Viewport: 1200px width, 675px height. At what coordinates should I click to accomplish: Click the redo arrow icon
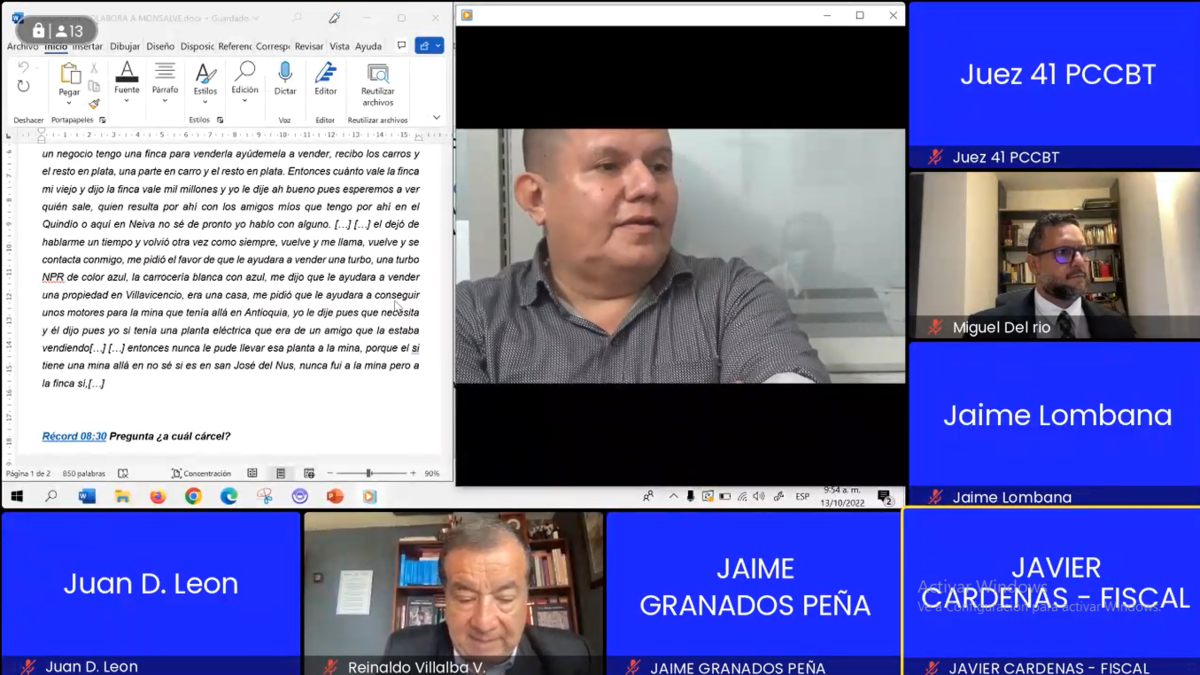pyautogui.click(x=24, y=87)
